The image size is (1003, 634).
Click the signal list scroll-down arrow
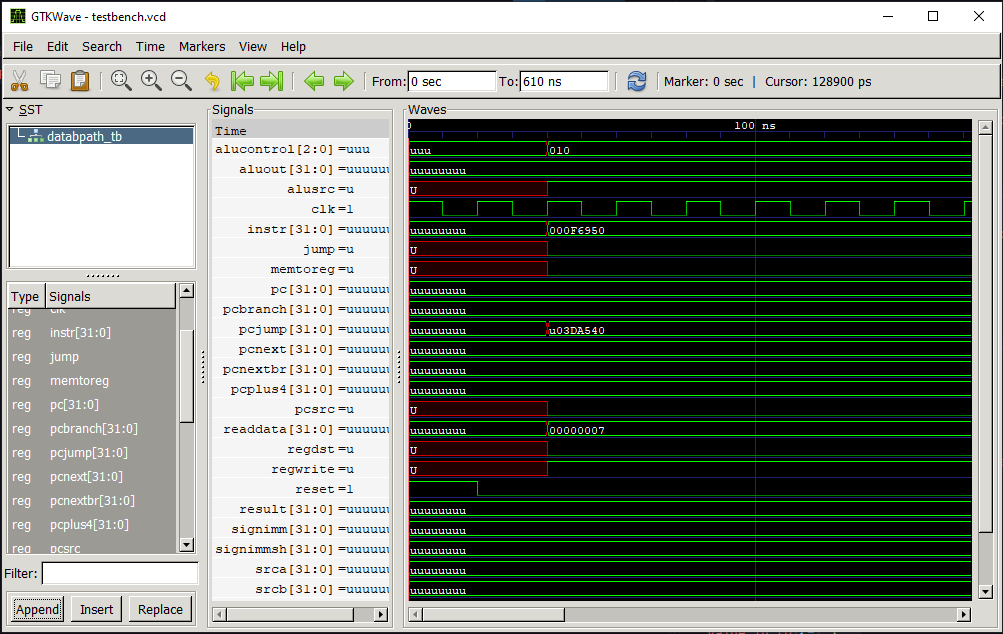click(186, 545)
